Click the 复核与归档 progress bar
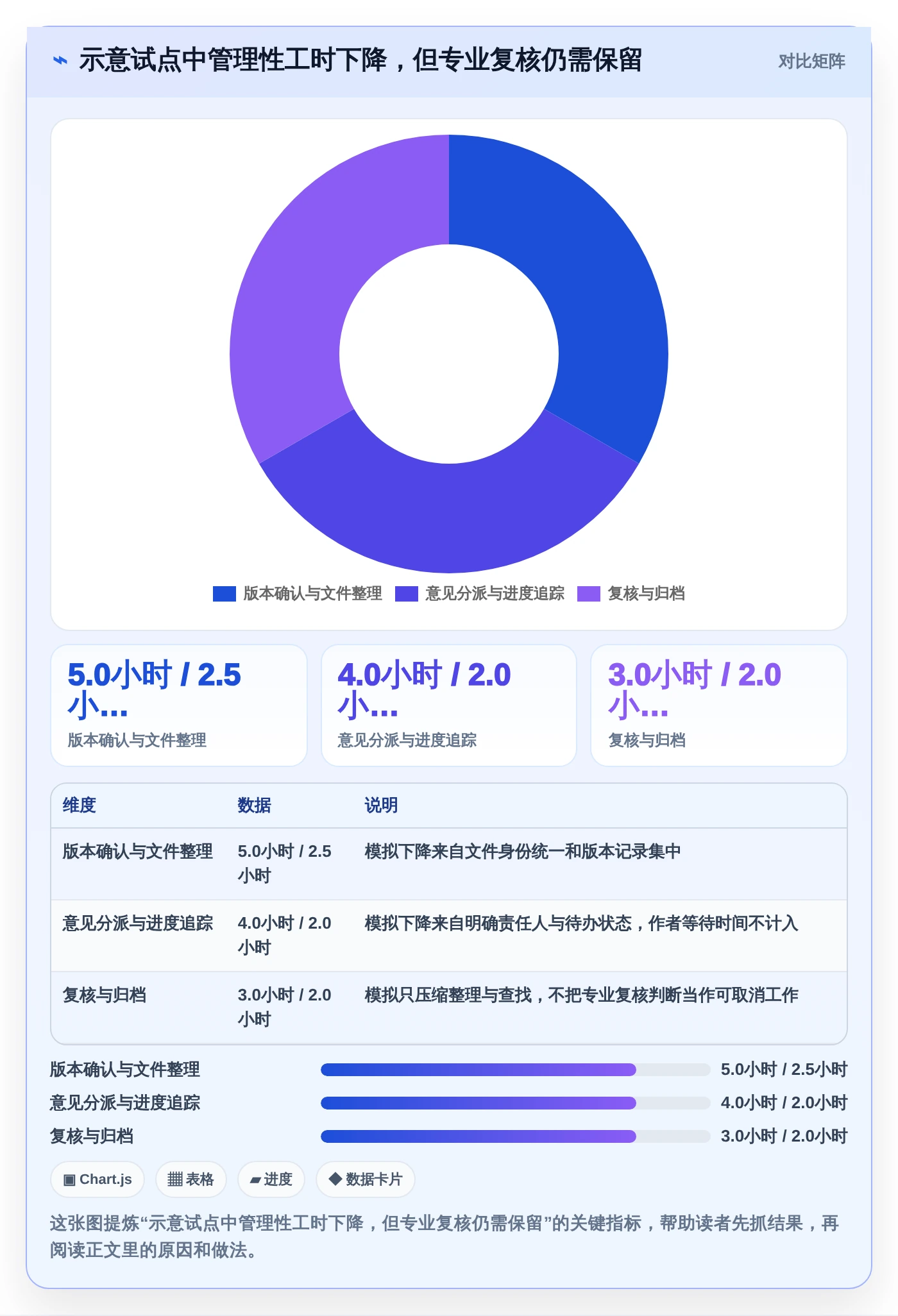 516,1136
